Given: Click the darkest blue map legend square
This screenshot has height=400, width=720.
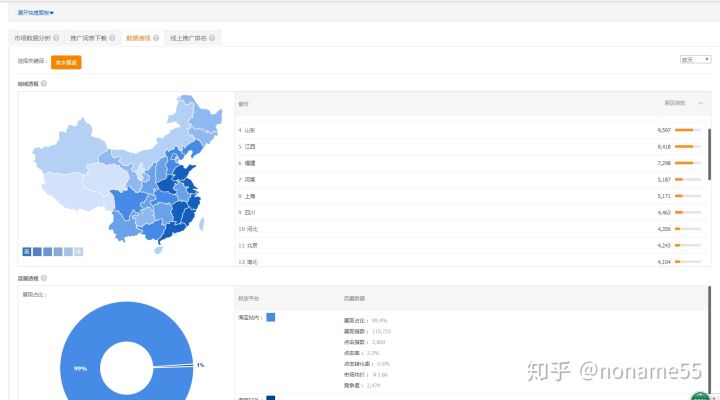Looking at the screenshot, I should [x=27, y=251].
